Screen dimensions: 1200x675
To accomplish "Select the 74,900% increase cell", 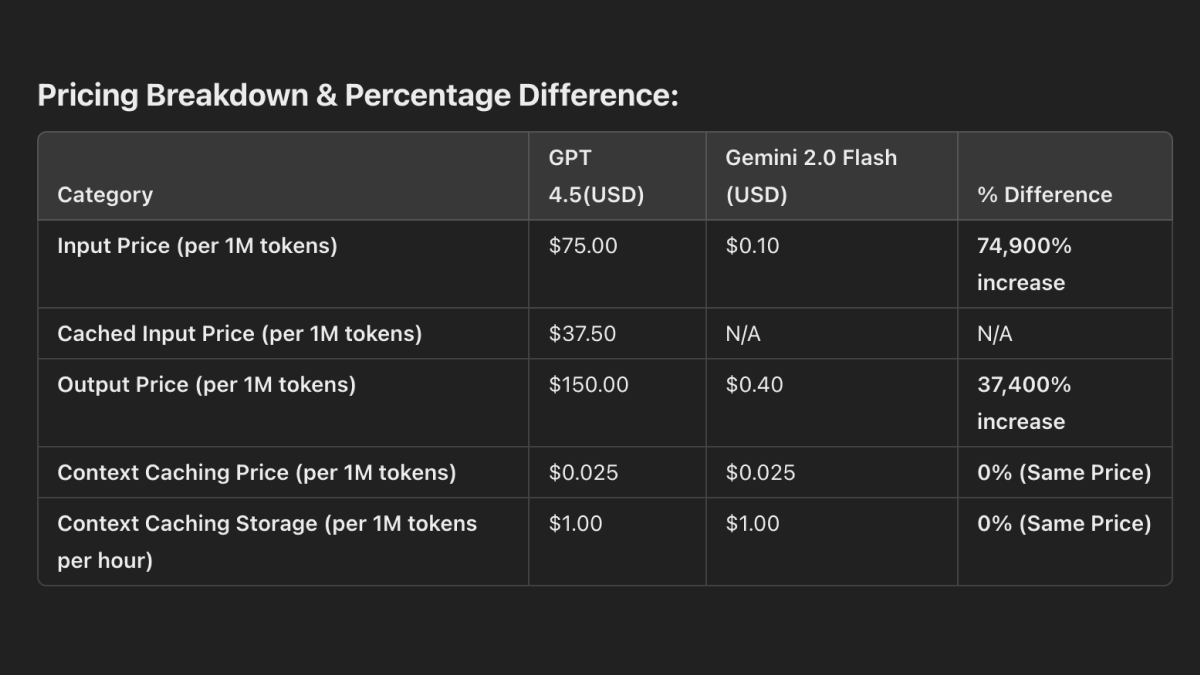I will [1024, 264].
